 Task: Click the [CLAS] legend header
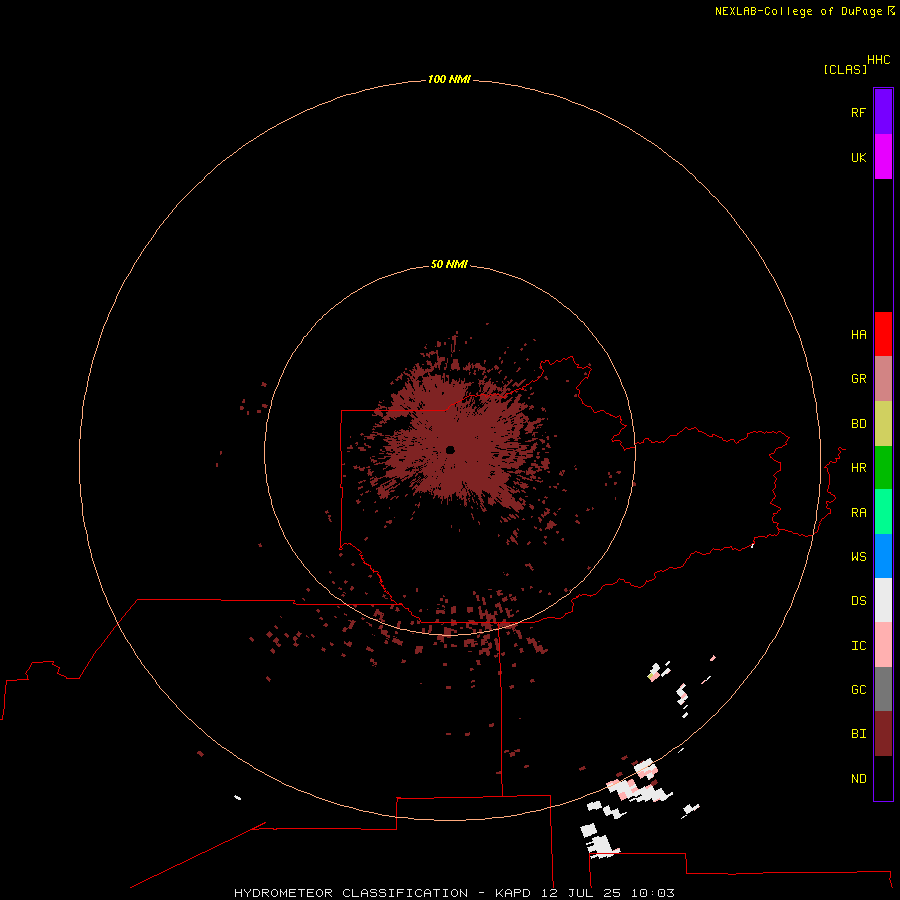point(845,69)
